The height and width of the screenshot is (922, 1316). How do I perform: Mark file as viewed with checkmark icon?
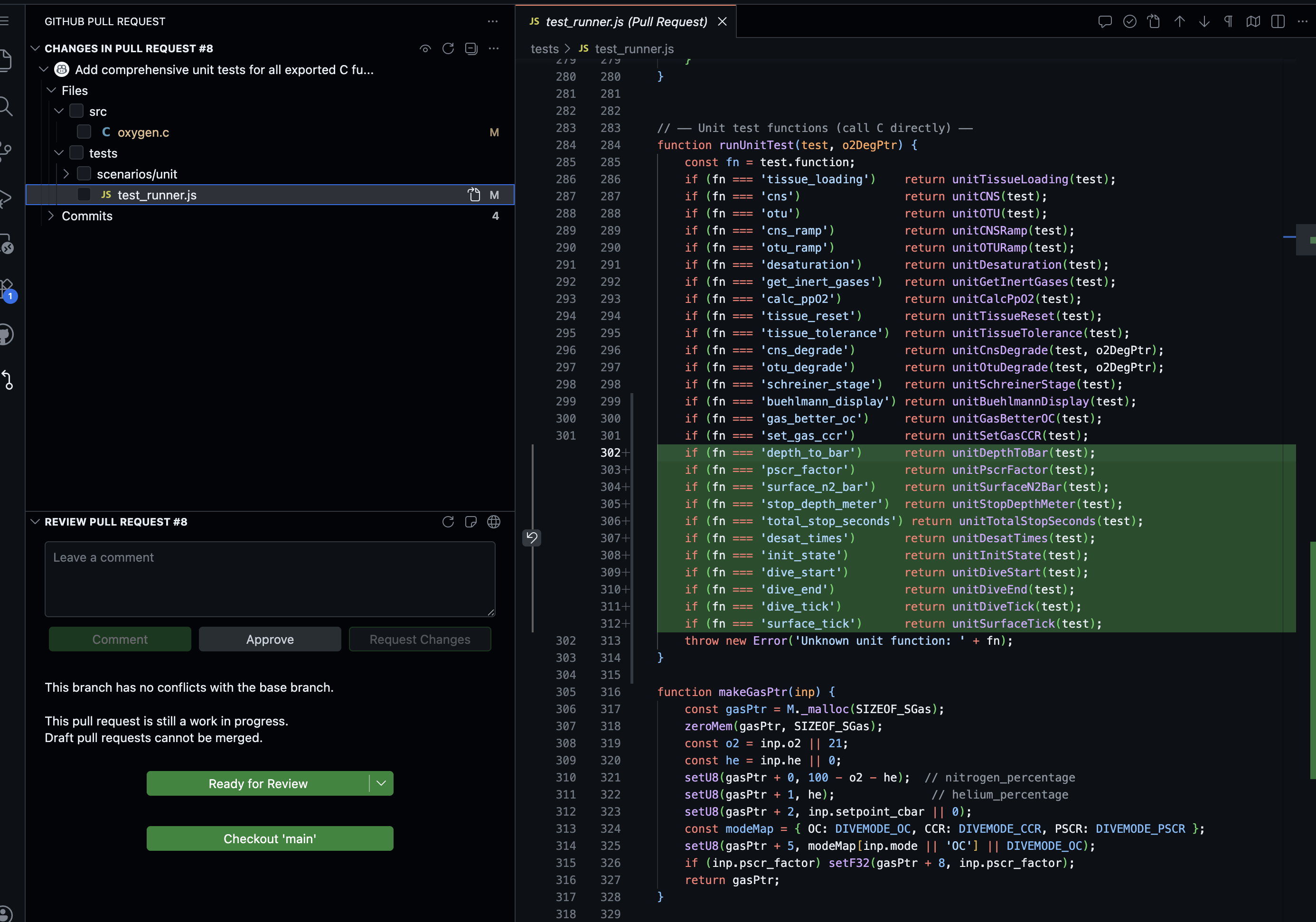[1129, 22]
